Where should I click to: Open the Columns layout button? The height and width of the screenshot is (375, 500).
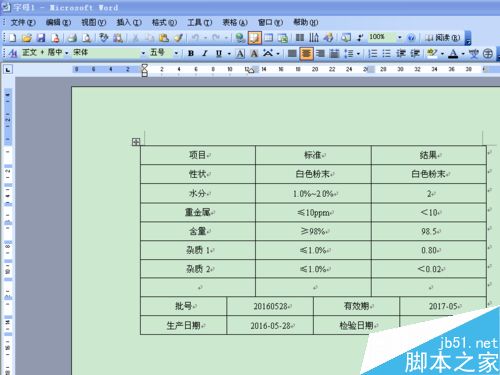click(x=300, y=38)
